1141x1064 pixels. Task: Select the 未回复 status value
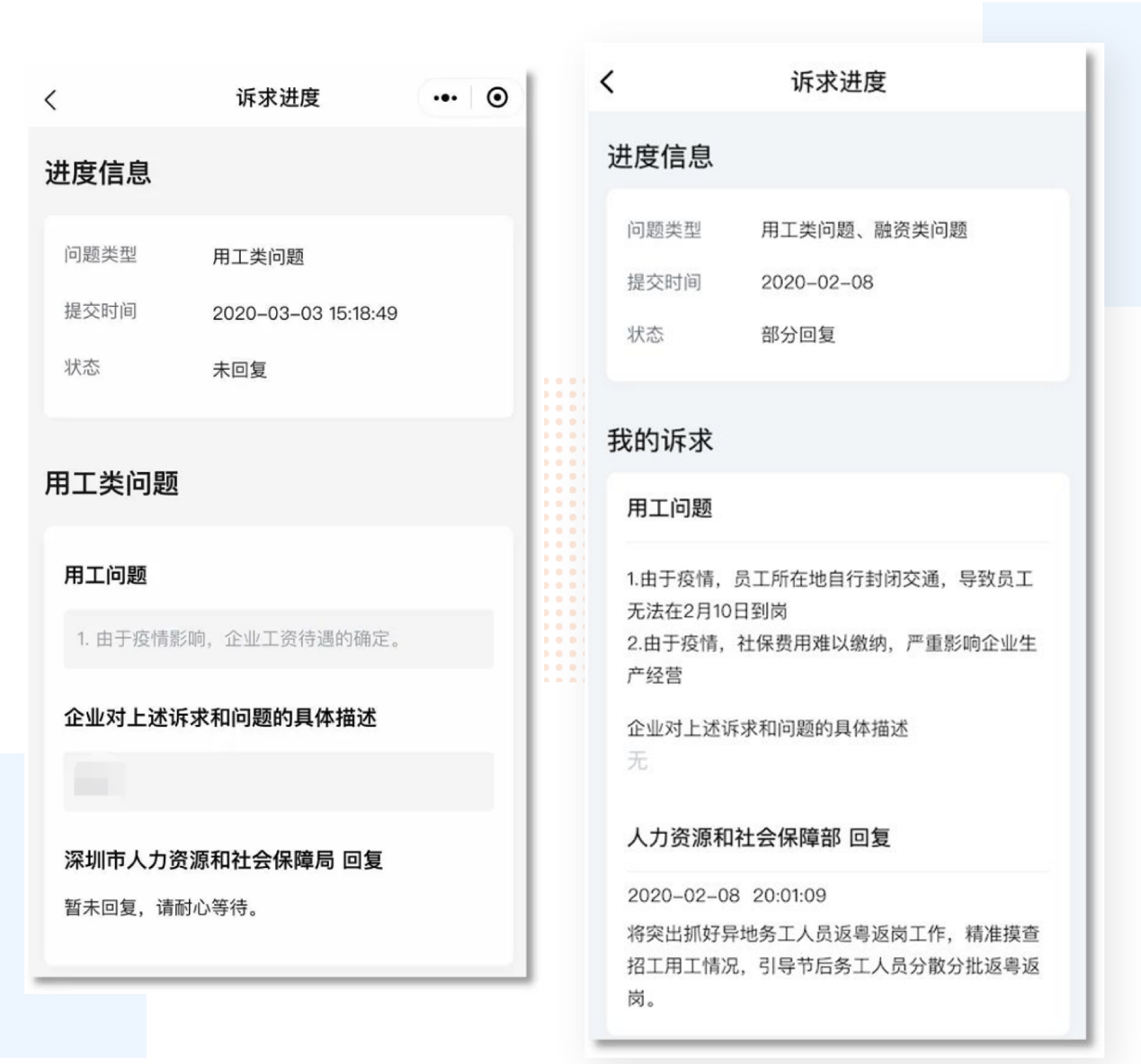click(x=239, y=370)
